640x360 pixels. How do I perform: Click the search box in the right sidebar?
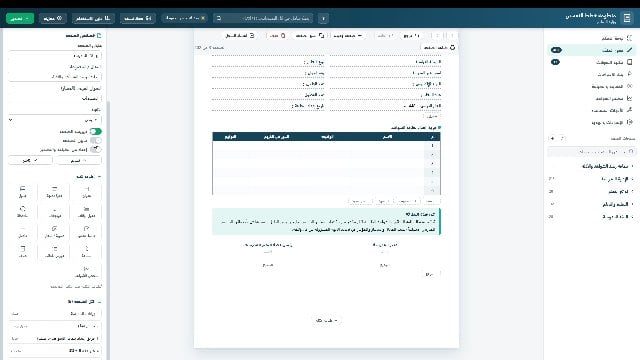click(x=591, y=152)
